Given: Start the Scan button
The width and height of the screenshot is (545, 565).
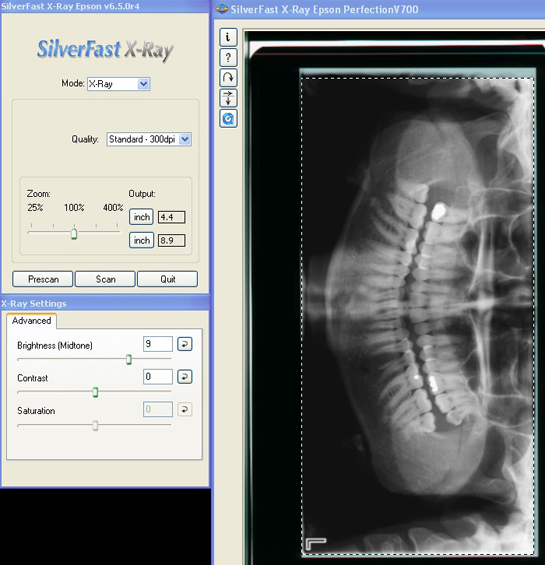Looking at the screenshot, I should (x=105, y=279).
